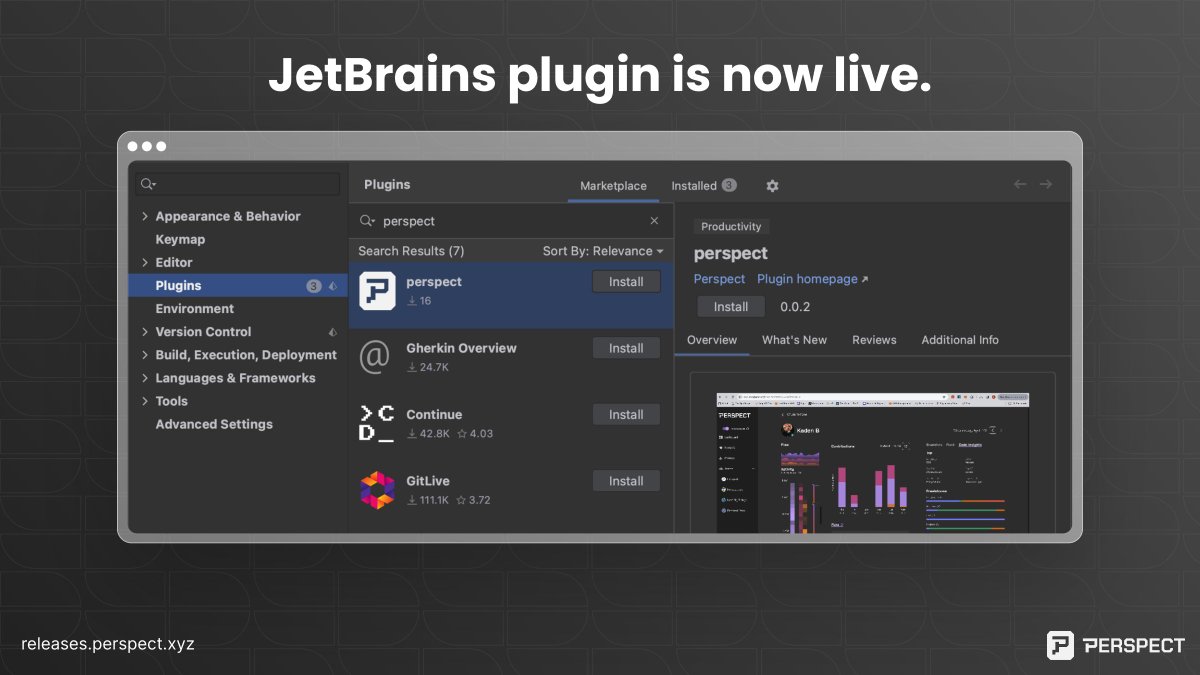The height and width of the screenshot is (675, 1200).
Task: Click the project-level icon beside Version Control
Action: pyautogui.click(x=332, y=332)
